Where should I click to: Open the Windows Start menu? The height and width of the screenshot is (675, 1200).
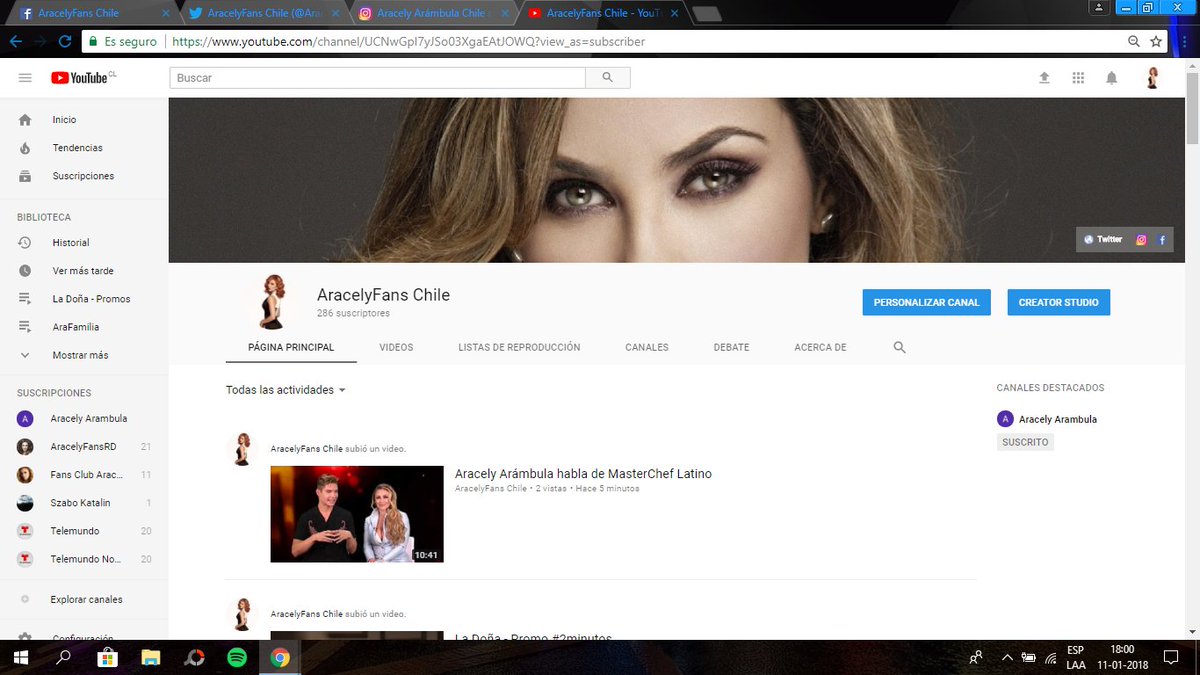coord(20,657)
